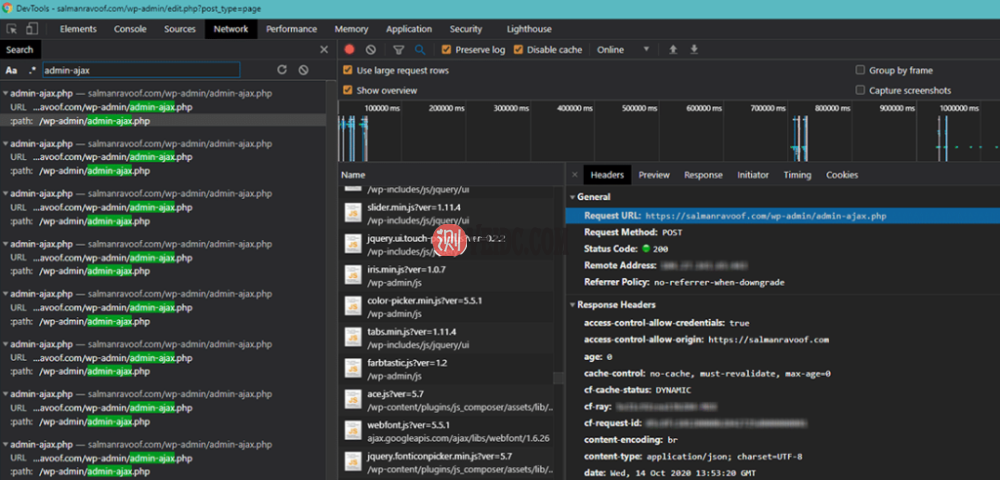
Task: Select the Status Code 200 row
Action: pyautogui.click(x=782, y=249)
